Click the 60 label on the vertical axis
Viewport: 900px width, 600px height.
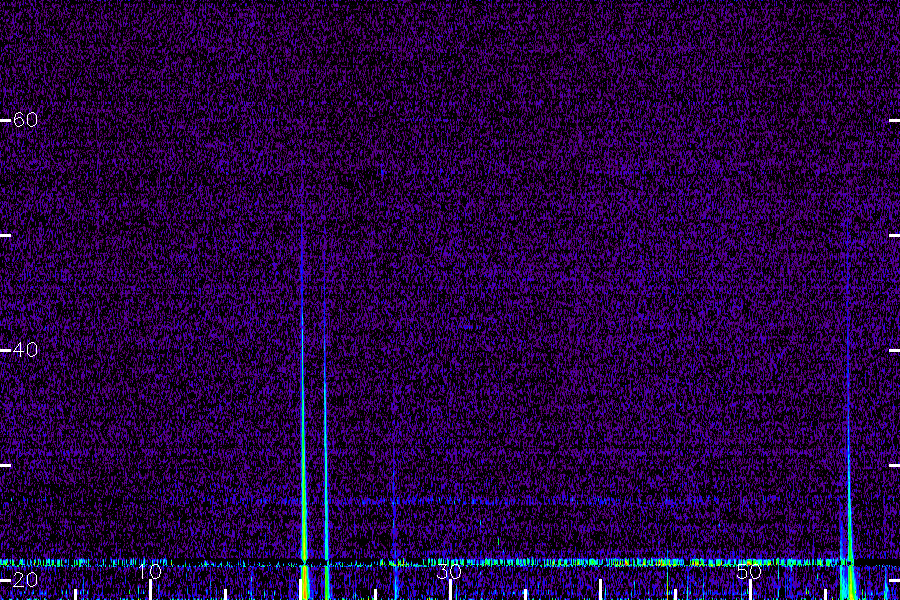[x=25, y=119]
